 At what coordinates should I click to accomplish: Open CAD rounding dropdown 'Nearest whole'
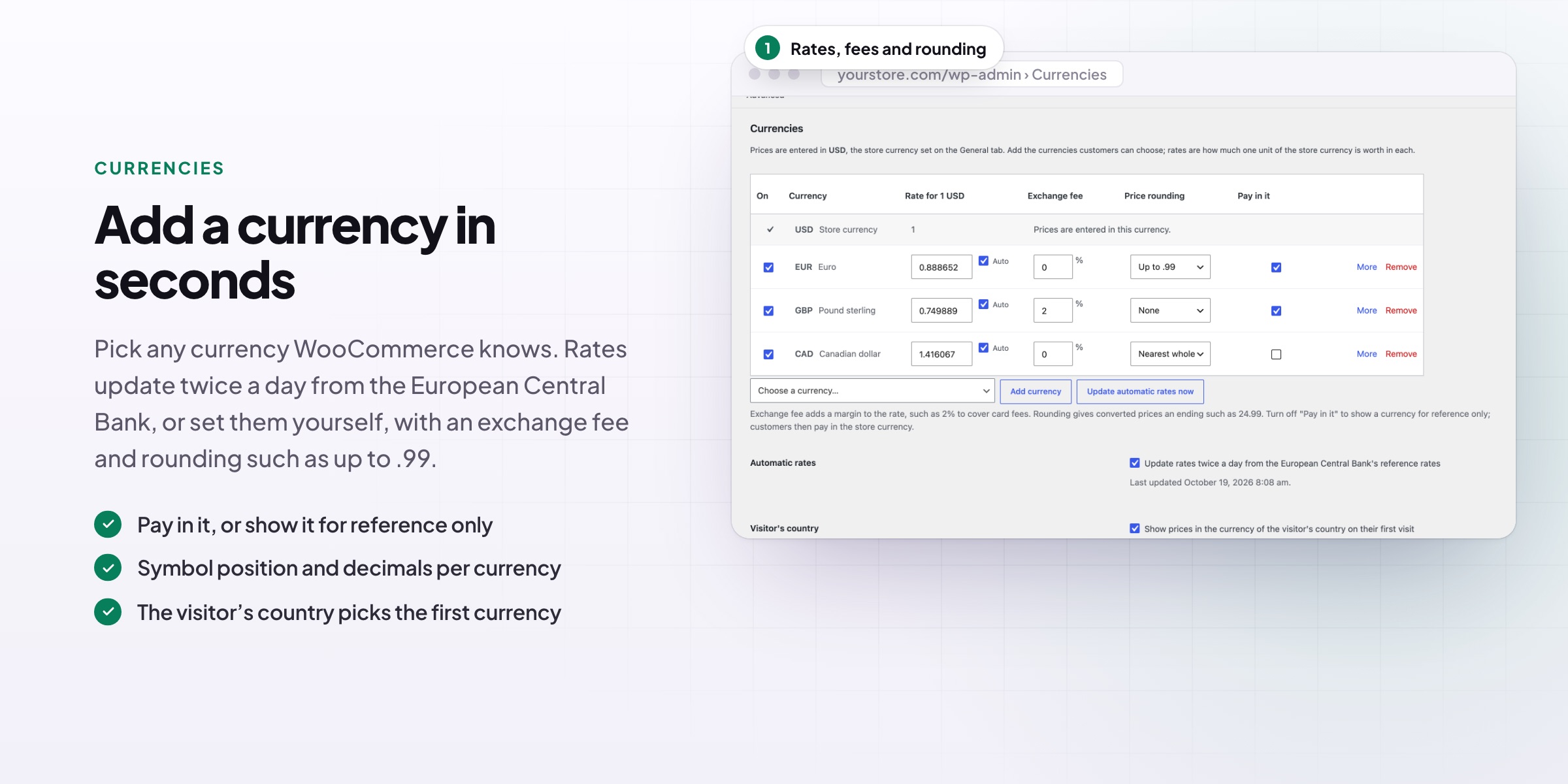click(1170, 353)
